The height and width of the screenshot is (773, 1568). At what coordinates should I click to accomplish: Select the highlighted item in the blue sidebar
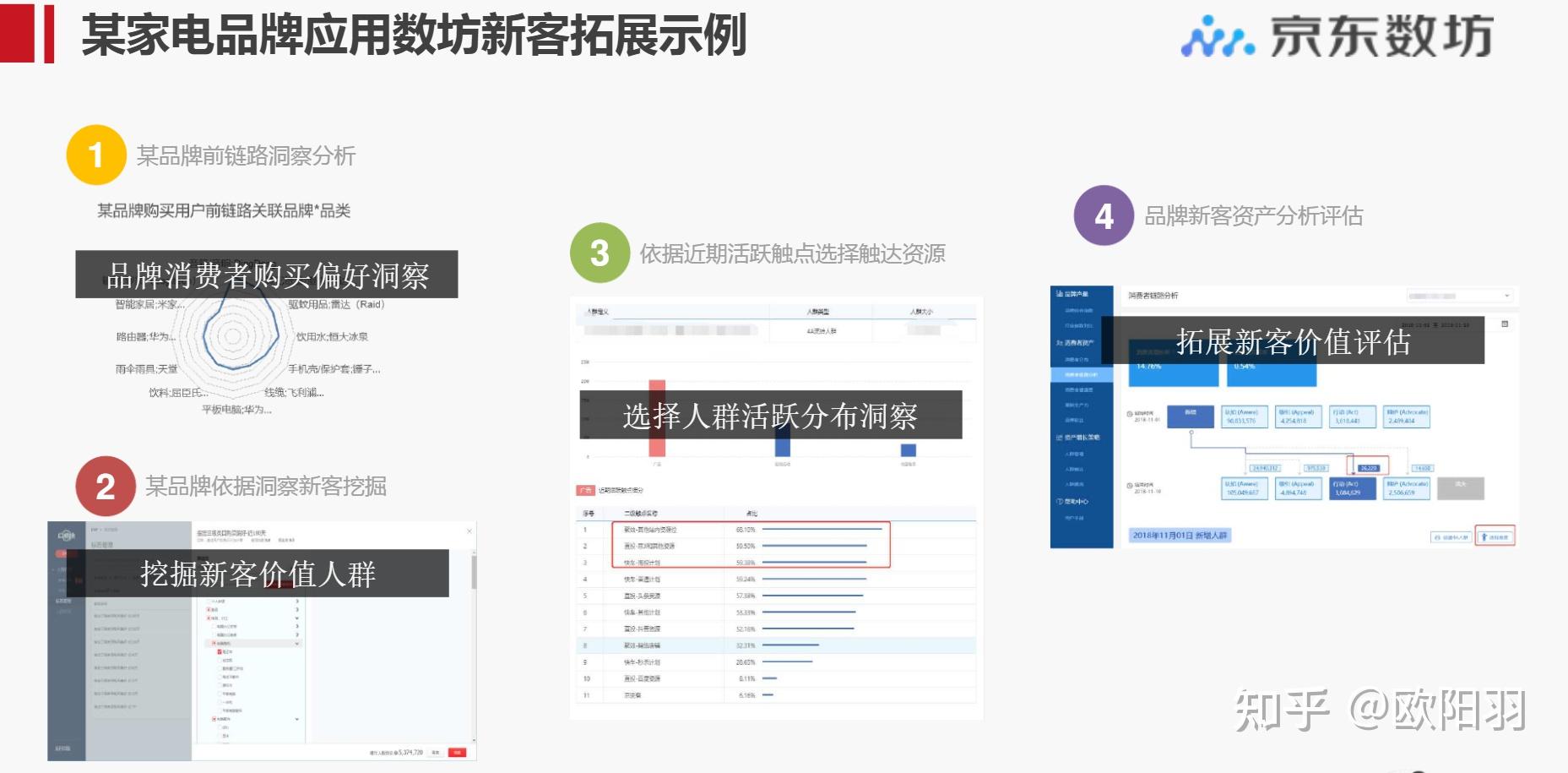1082,373
